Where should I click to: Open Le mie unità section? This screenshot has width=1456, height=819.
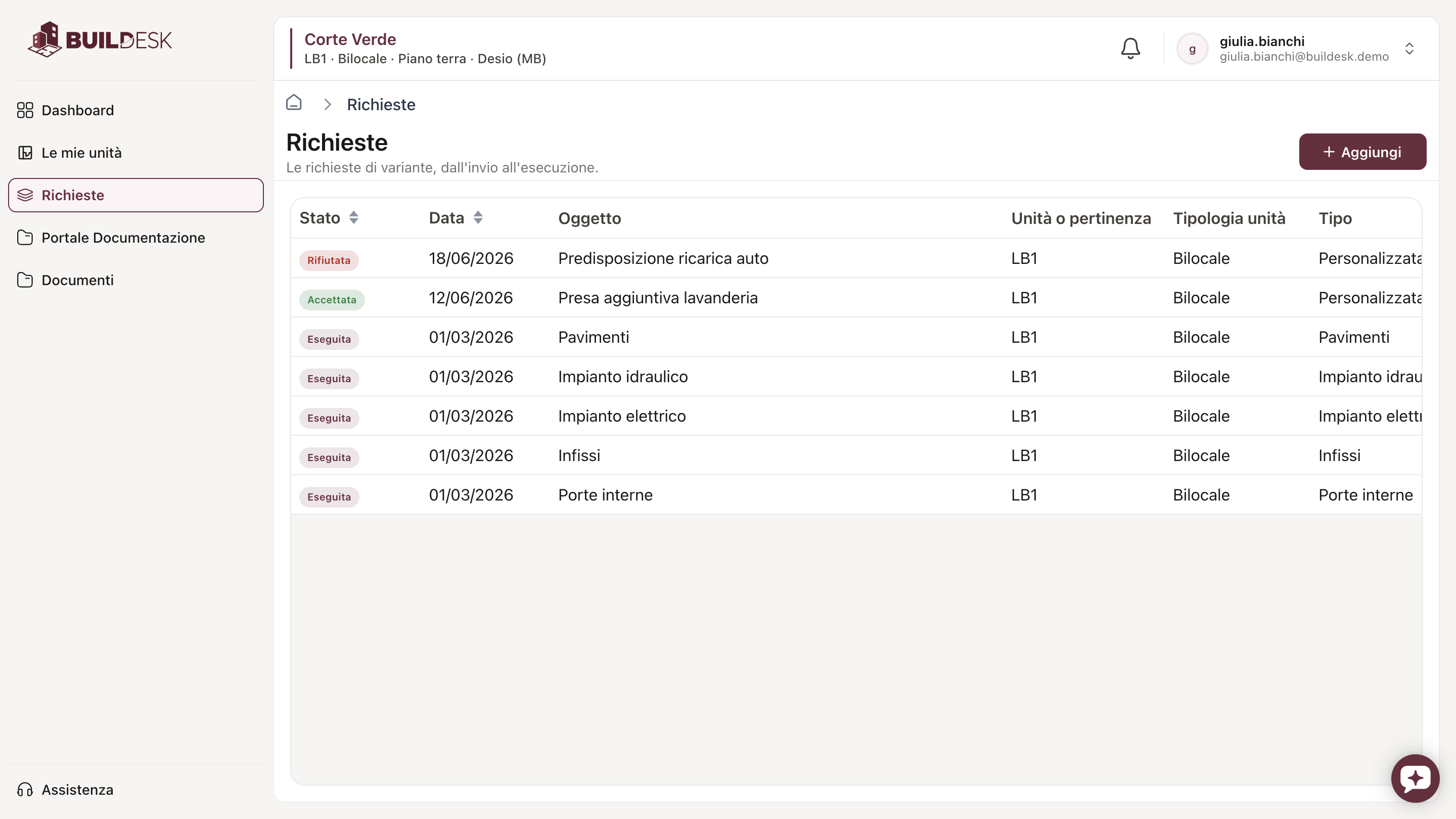pos(135,153)
